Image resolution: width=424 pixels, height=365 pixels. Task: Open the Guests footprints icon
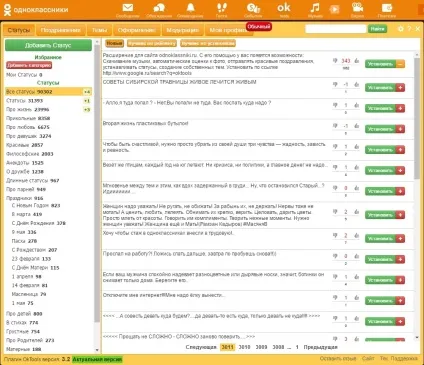221,8
